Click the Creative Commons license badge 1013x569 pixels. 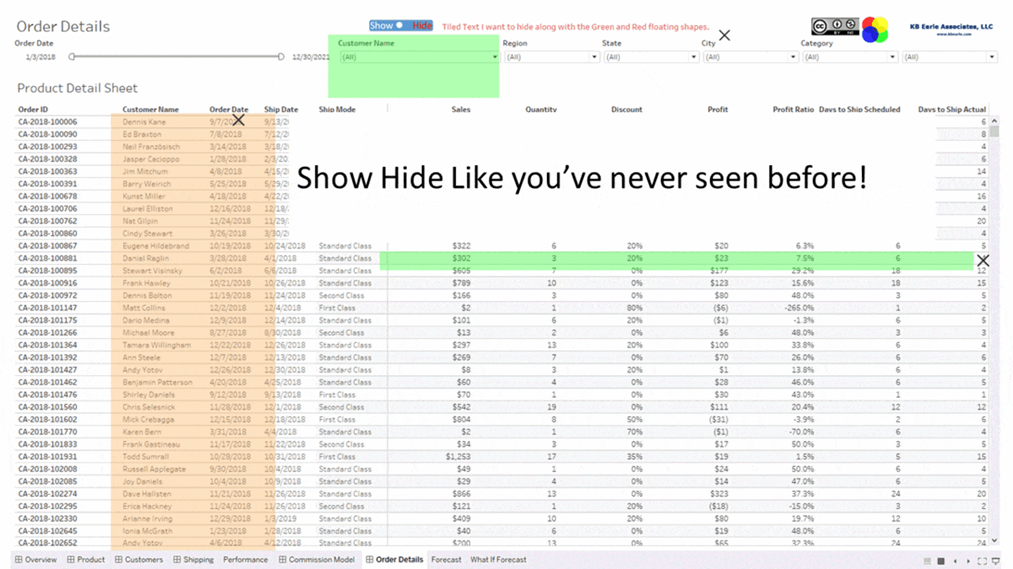tap(834, 27)
